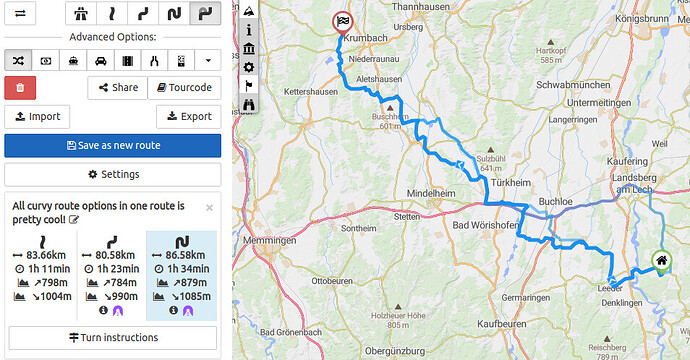
Task: Expand the Turn instructions panel
Action: point(113,338)
